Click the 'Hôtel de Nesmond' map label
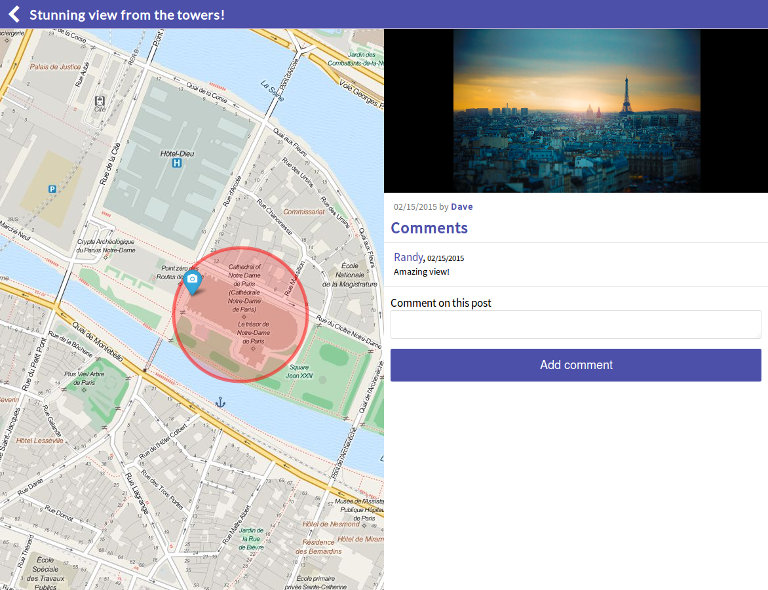 pos(331,524)
